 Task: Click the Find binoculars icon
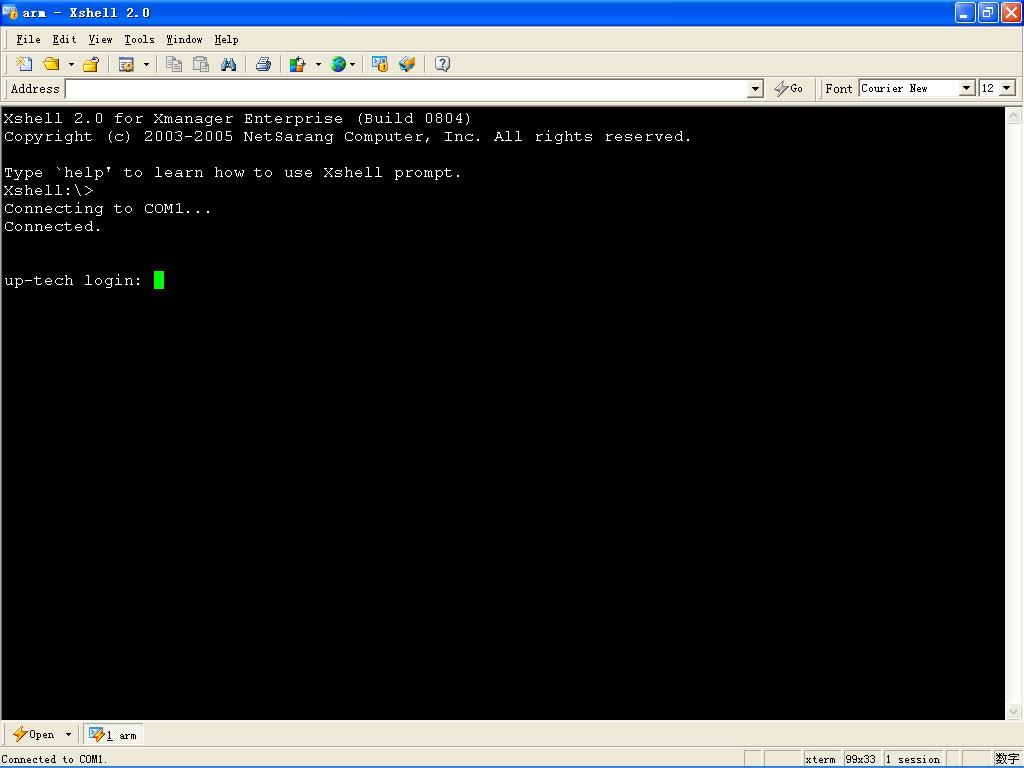click(228, 64)
